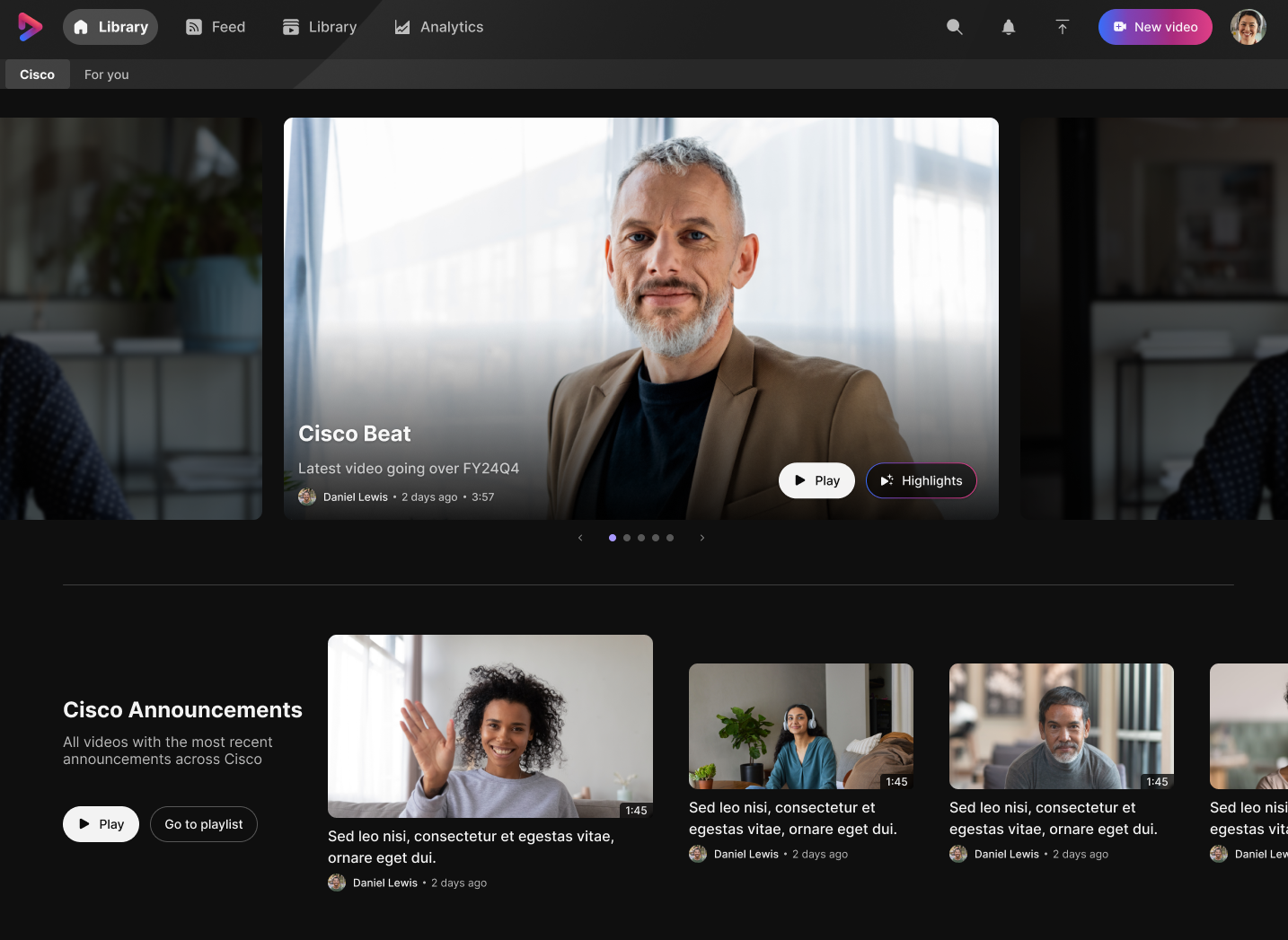1288x940 pixels.
Task: Switch to the For you sub-tab
Action: tap(107, 75)
